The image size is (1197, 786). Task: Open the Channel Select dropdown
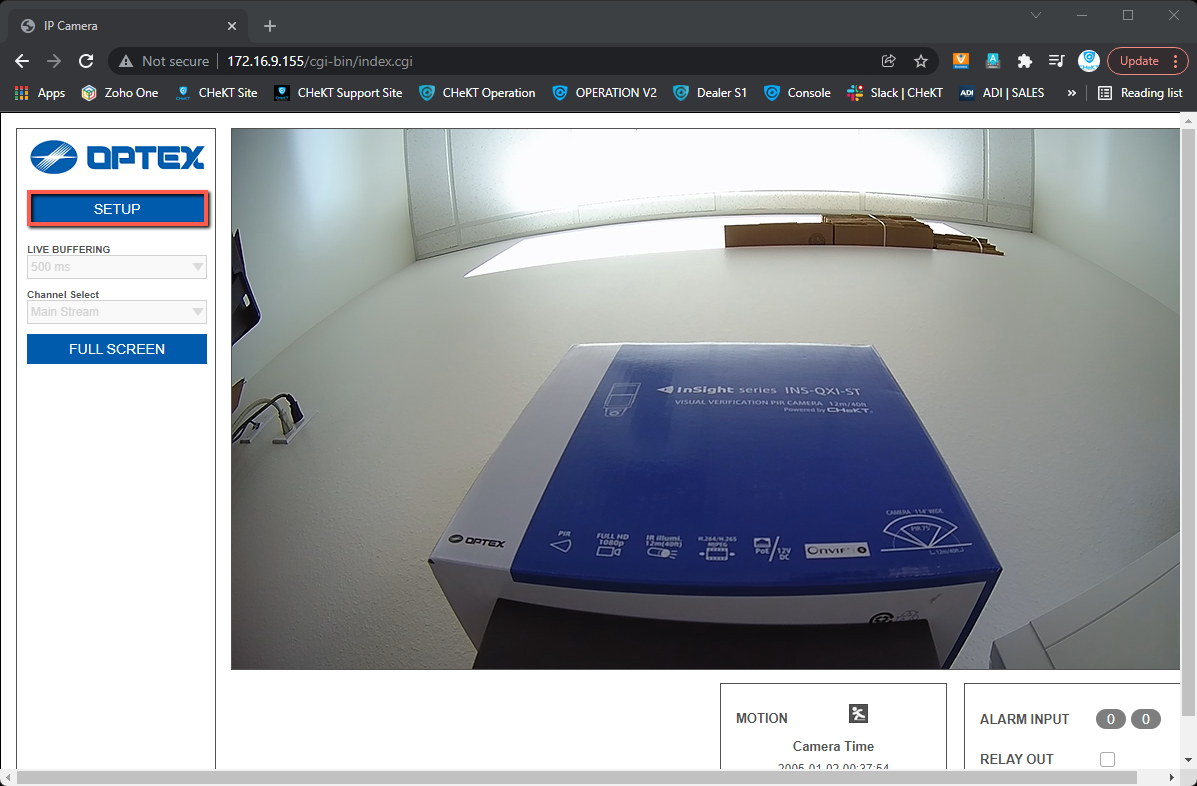[117, 311]
